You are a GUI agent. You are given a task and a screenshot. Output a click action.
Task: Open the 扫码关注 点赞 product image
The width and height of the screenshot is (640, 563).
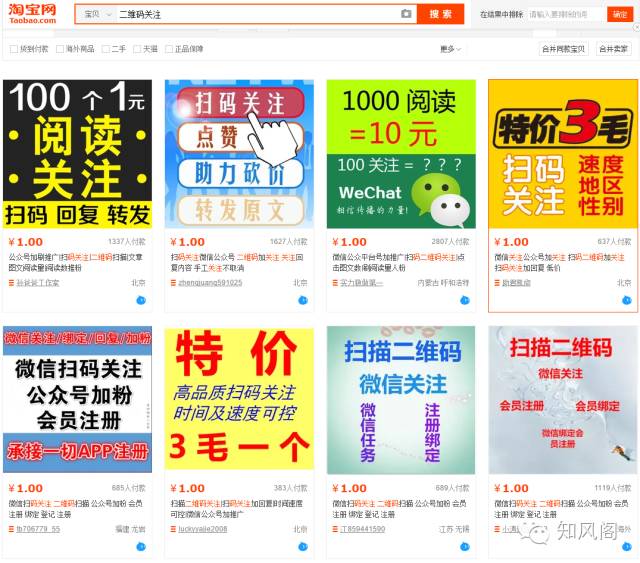point(240,154)
